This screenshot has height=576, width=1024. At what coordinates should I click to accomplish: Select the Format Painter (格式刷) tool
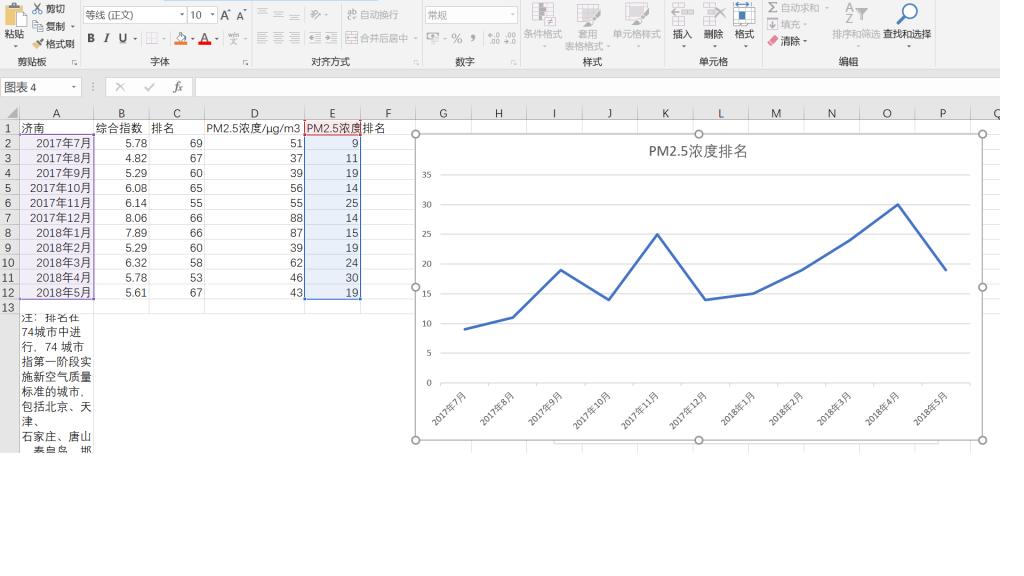(x=38, y=44)
